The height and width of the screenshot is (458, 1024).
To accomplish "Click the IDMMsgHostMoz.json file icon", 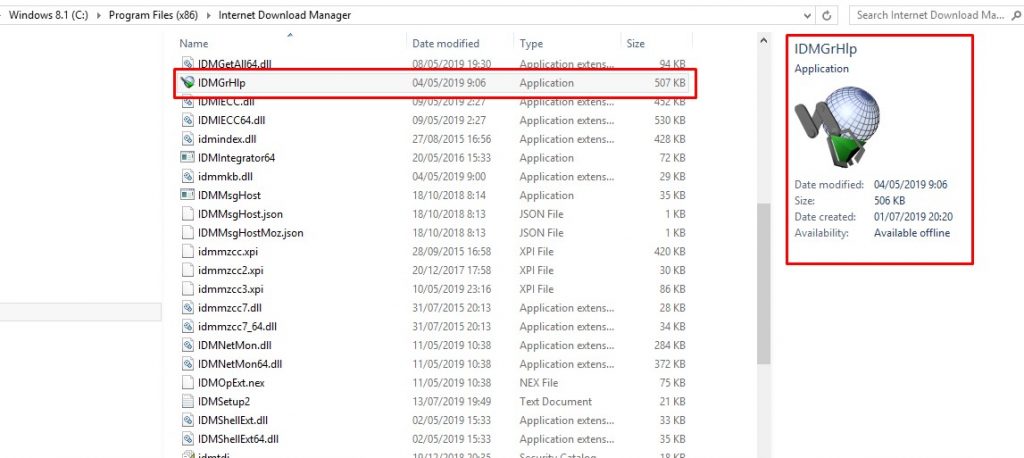I will (x=188, y=233).
